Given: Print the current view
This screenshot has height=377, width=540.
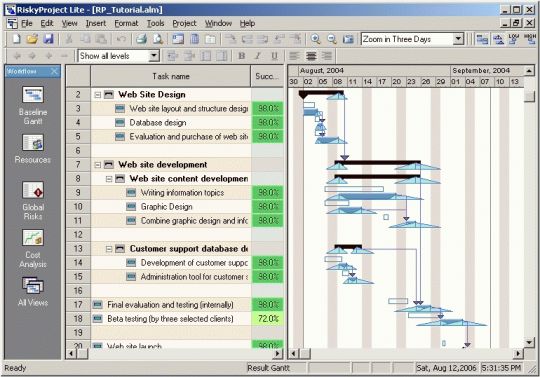Looking at the screenshot, I should tap(142, 39).
